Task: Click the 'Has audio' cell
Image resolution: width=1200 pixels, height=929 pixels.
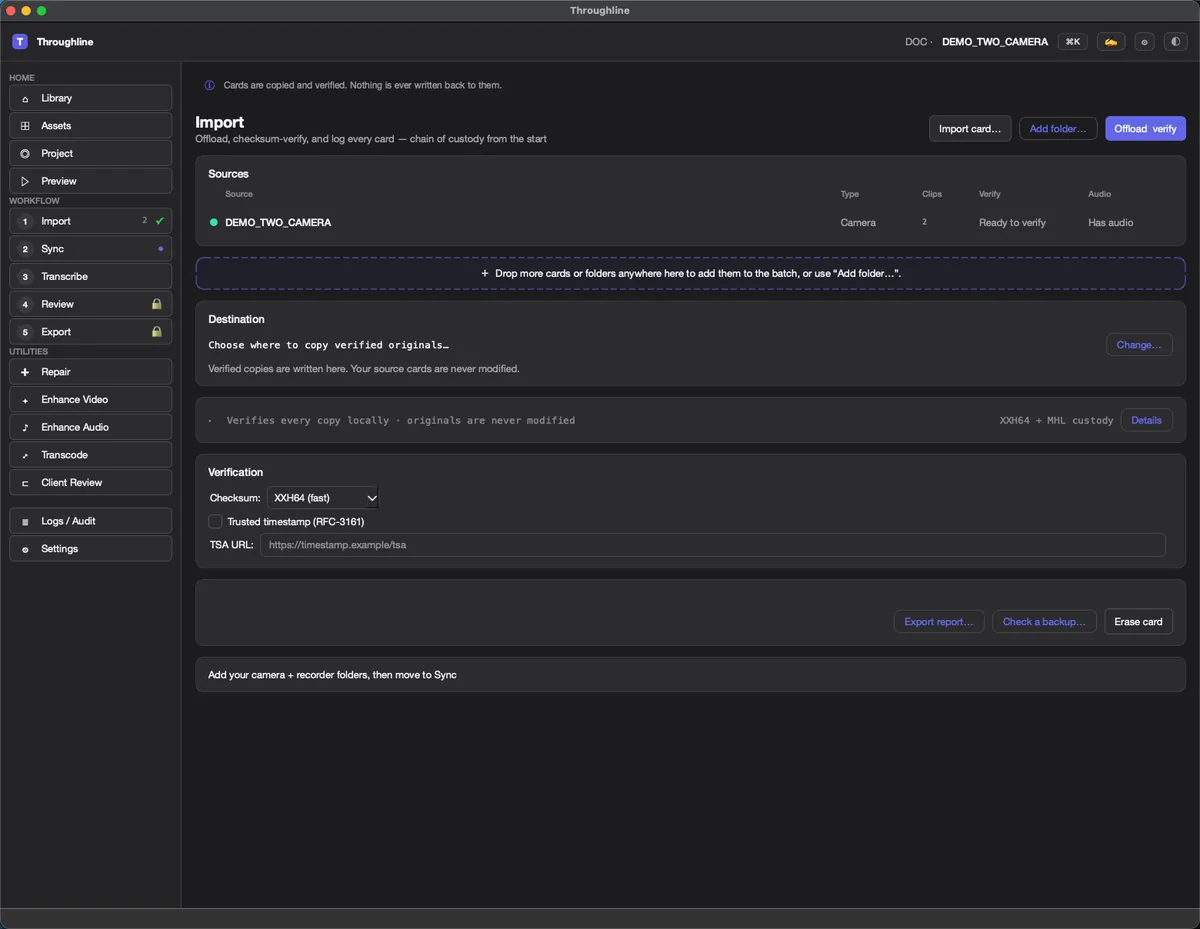Action: click(1110, 223)
